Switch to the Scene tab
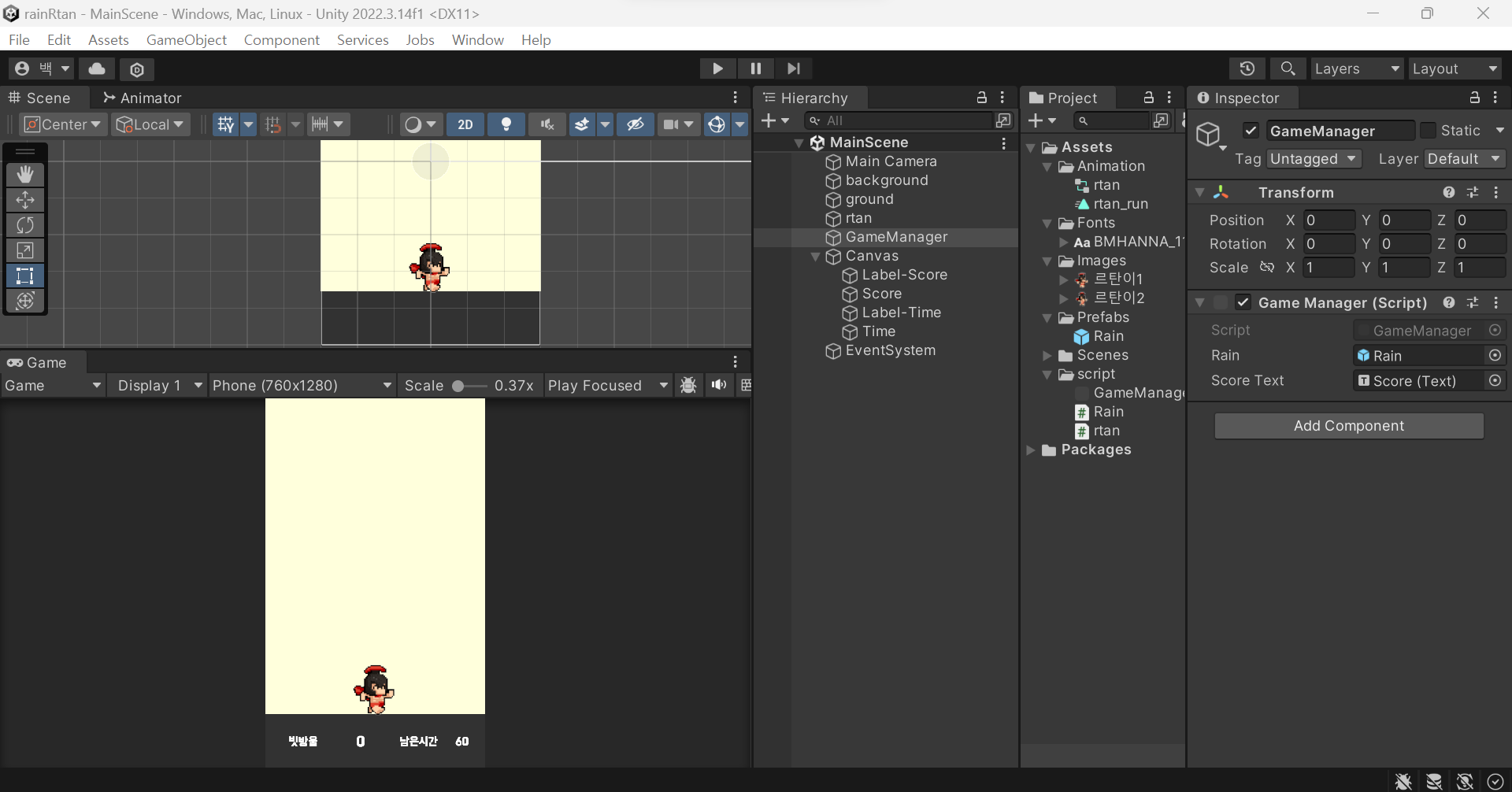 39,98
